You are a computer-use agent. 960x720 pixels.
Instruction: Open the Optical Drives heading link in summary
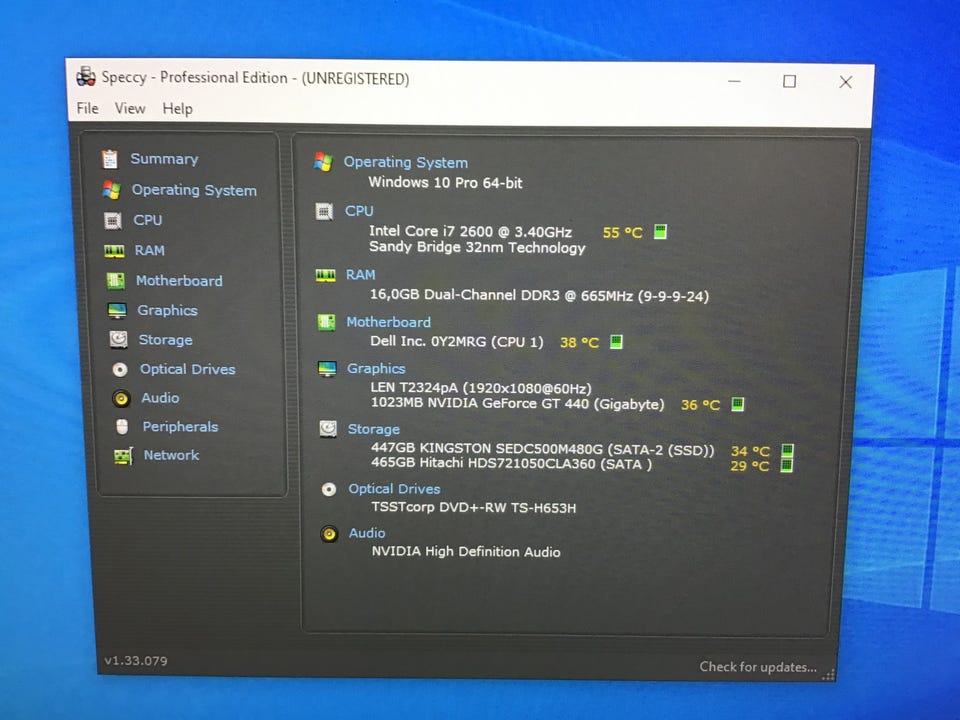(394, 489)
